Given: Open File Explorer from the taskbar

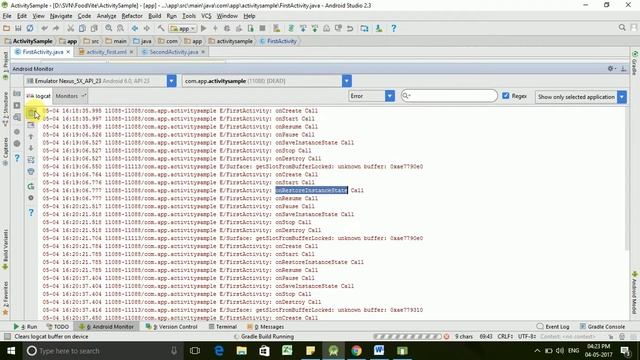Looking at the screenshot, I should click(242, 351).
